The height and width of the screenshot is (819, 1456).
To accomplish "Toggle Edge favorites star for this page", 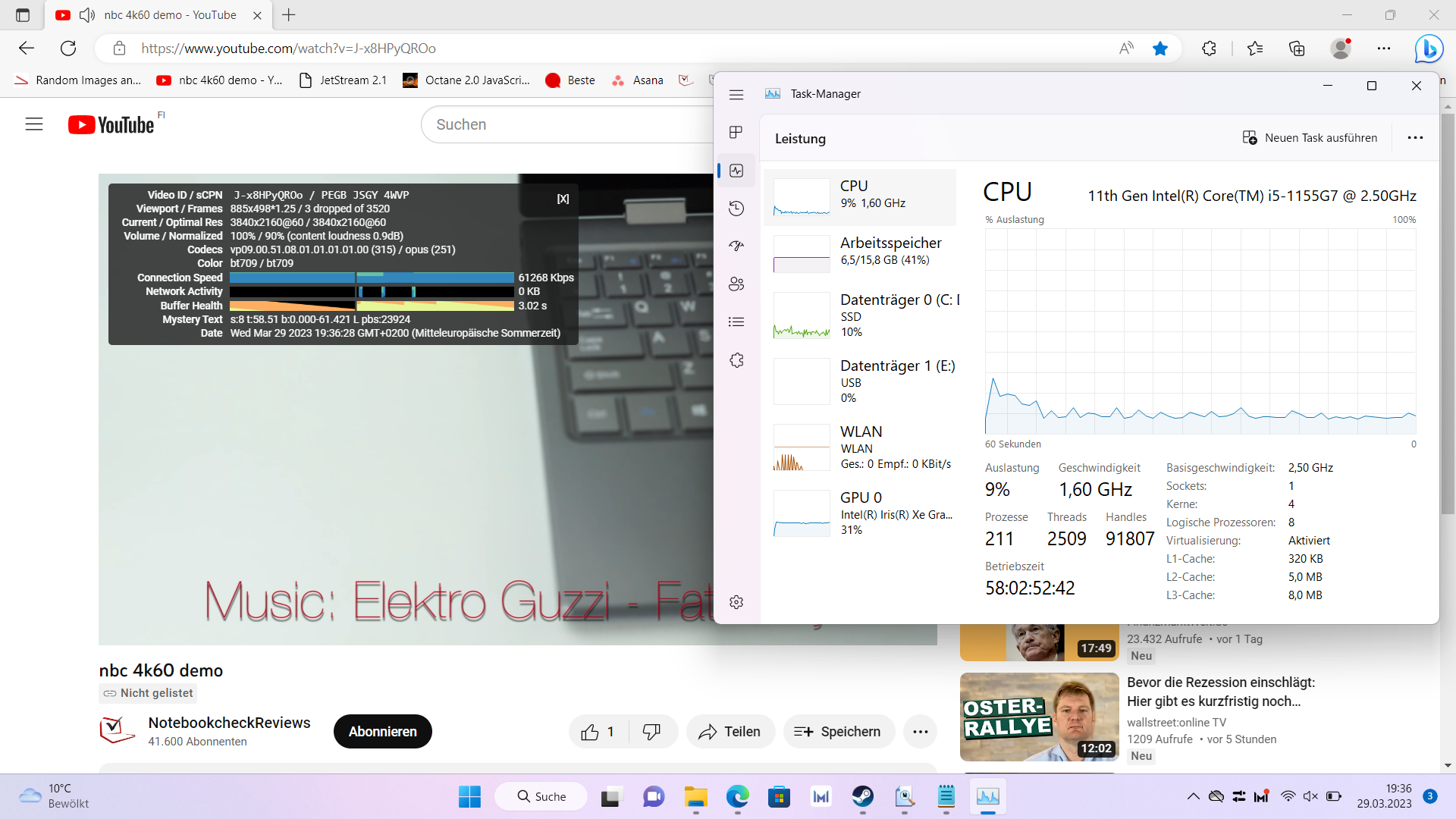I will pyautogui.click(x=1160, y=49).
